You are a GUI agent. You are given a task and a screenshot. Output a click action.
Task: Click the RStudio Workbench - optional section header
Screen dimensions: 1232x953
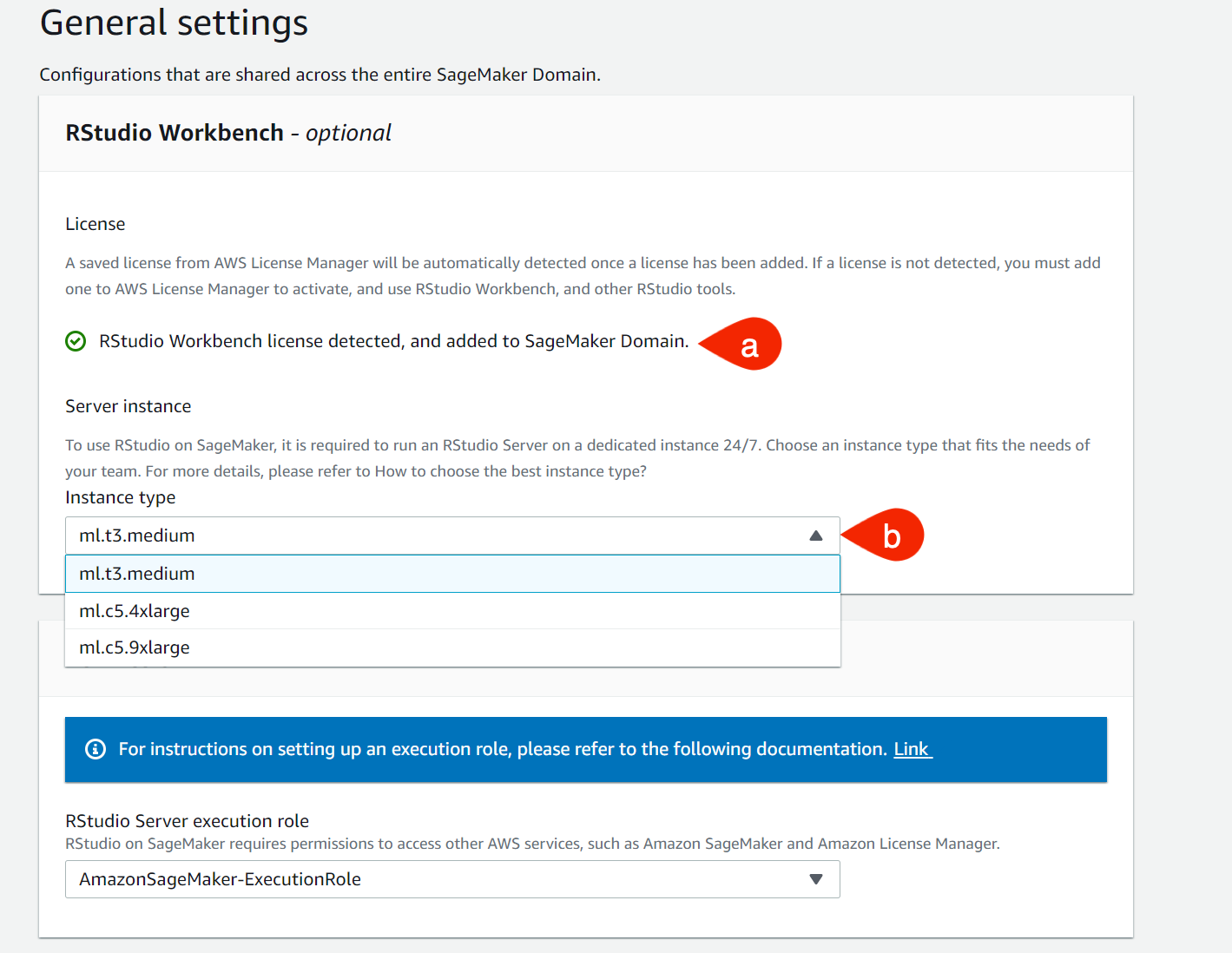[228, 133]
